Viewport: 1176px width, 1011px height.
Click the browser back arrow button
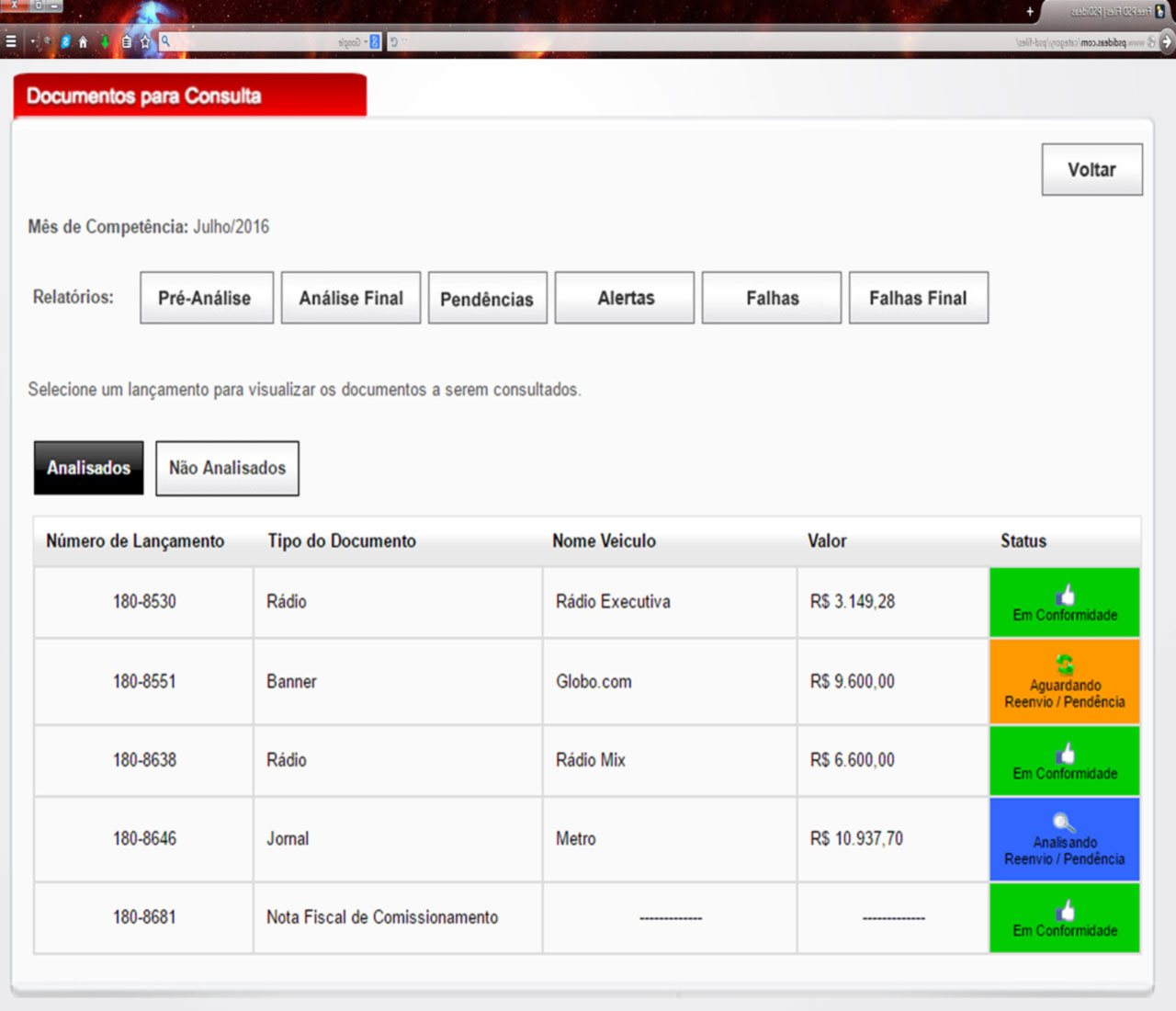pyautogui.click(x=1167, y=41)
